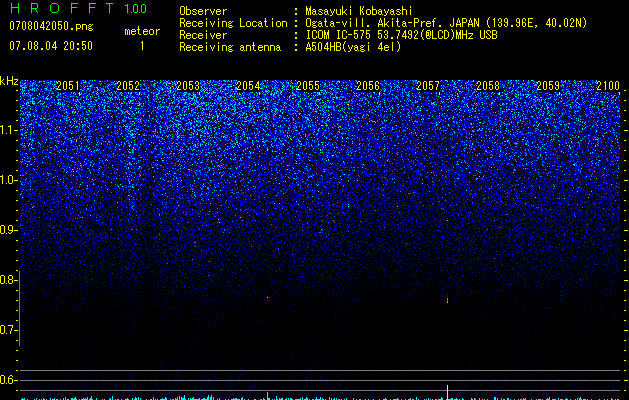Click the 0.6 kHz axis label
The height and width of the screenshot is (400, 629).
point(8,380)
